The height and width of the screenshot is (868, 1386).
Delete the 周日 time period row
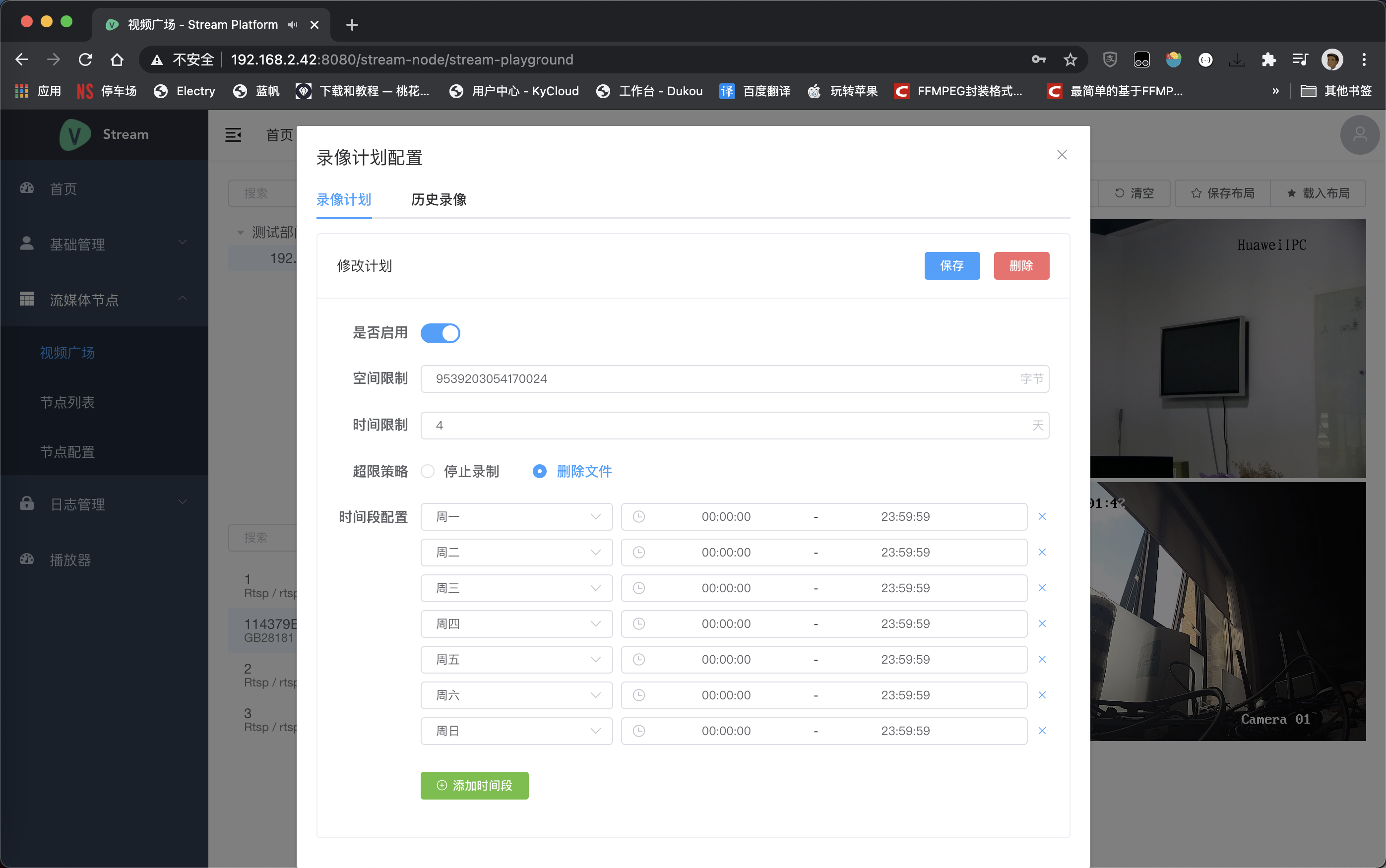[x=1042, y=731]
